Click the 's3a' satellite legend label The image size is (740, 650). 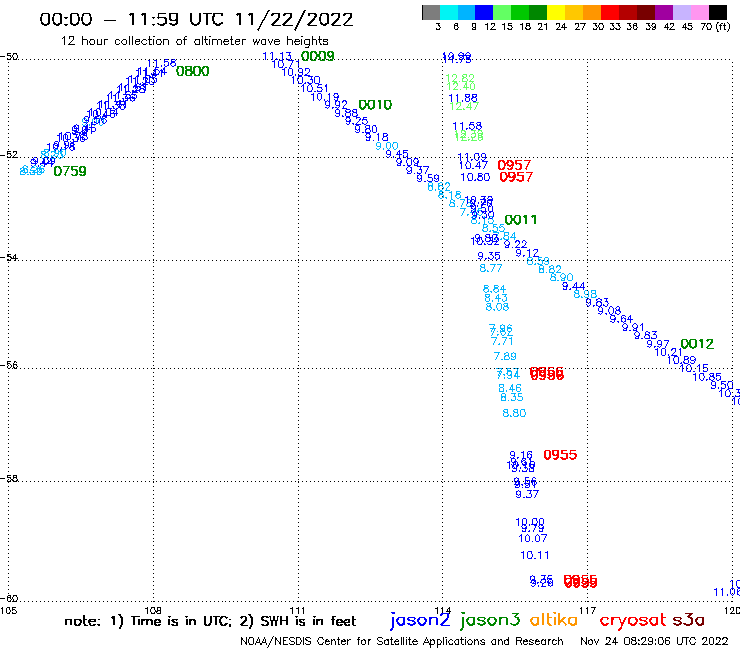tap(688, 620)
